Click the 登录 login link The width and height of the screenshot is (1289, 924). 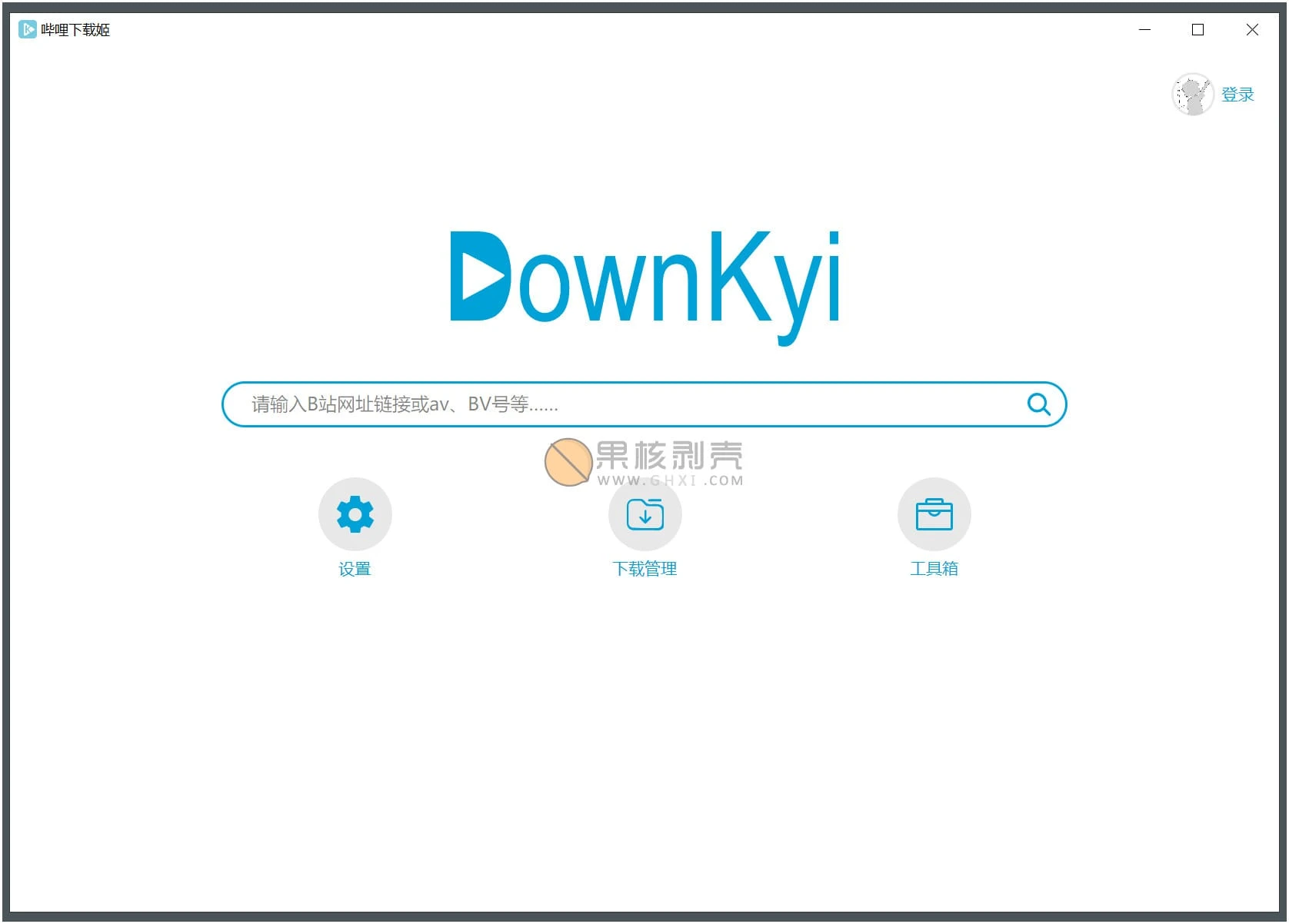click(x=1237, y=95)
